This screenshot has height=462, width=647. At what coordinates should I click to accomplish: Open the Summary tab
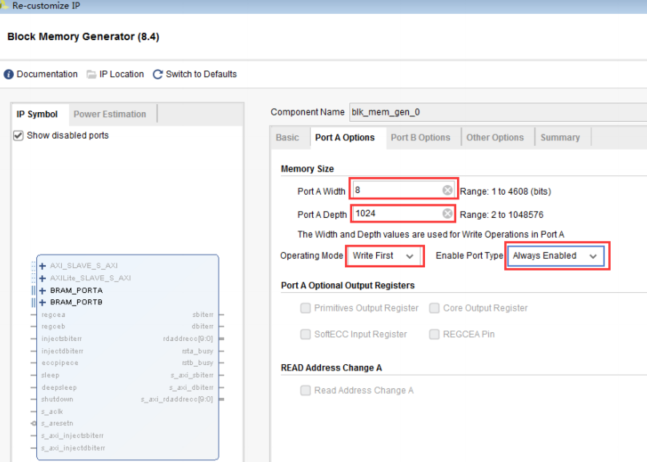pos(560,138)
